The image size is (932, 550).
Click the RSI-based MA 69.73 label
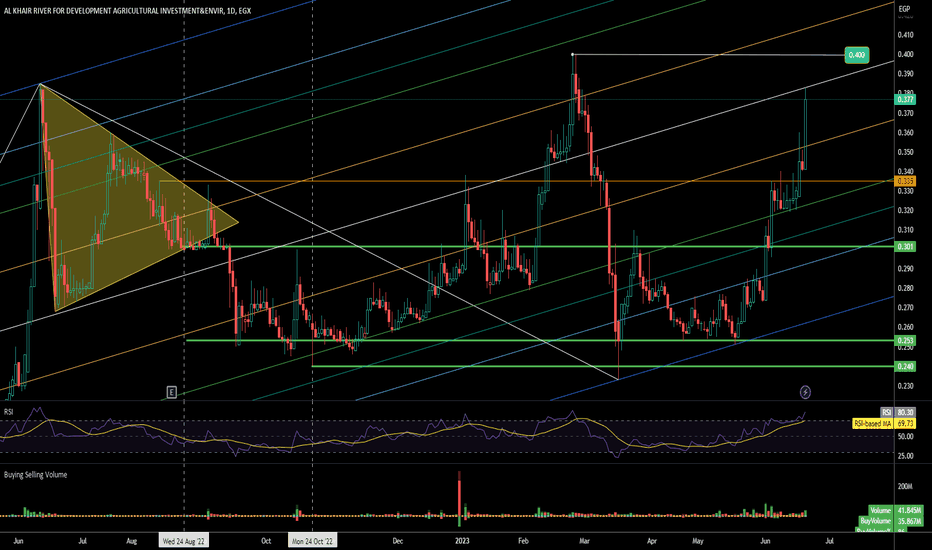pos(884,423)
